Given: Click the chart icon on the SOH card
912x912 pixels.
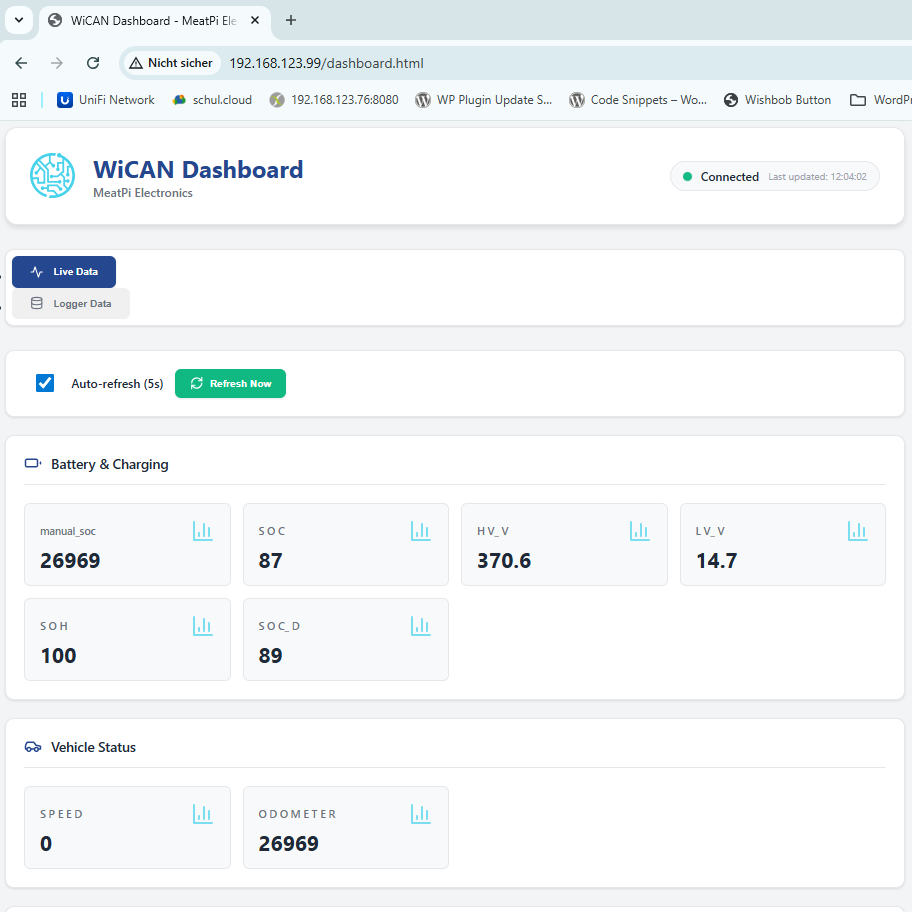Looking at the screenshot, I should (x=202, y=626).
